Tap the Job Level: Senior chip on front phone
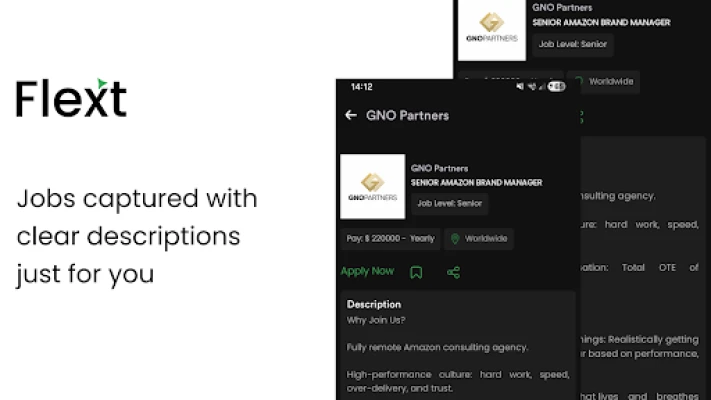The height and width of the screenshot is (400, 711). 449,203
